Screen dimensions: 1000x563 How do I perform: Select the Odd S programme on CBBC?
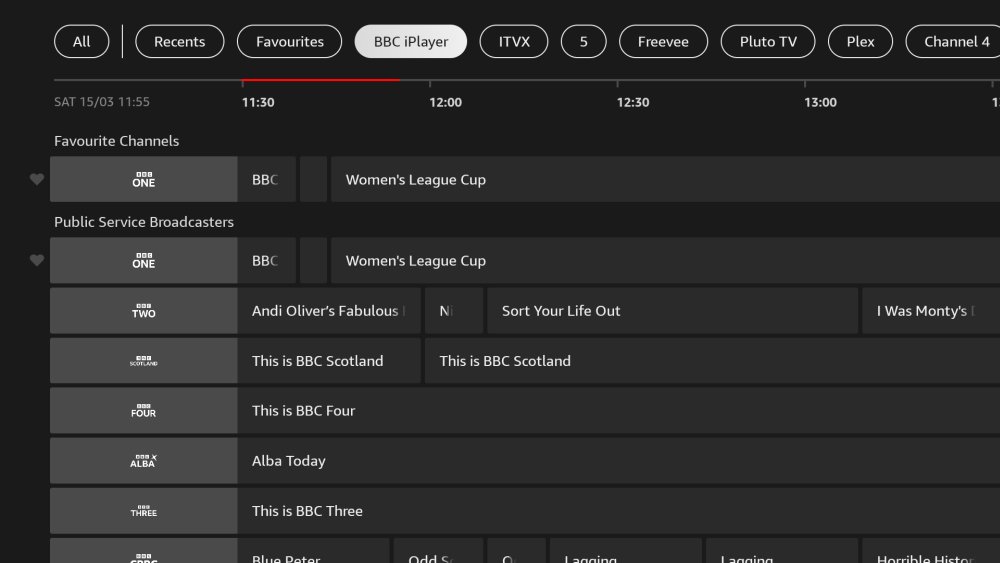point(438,552)
